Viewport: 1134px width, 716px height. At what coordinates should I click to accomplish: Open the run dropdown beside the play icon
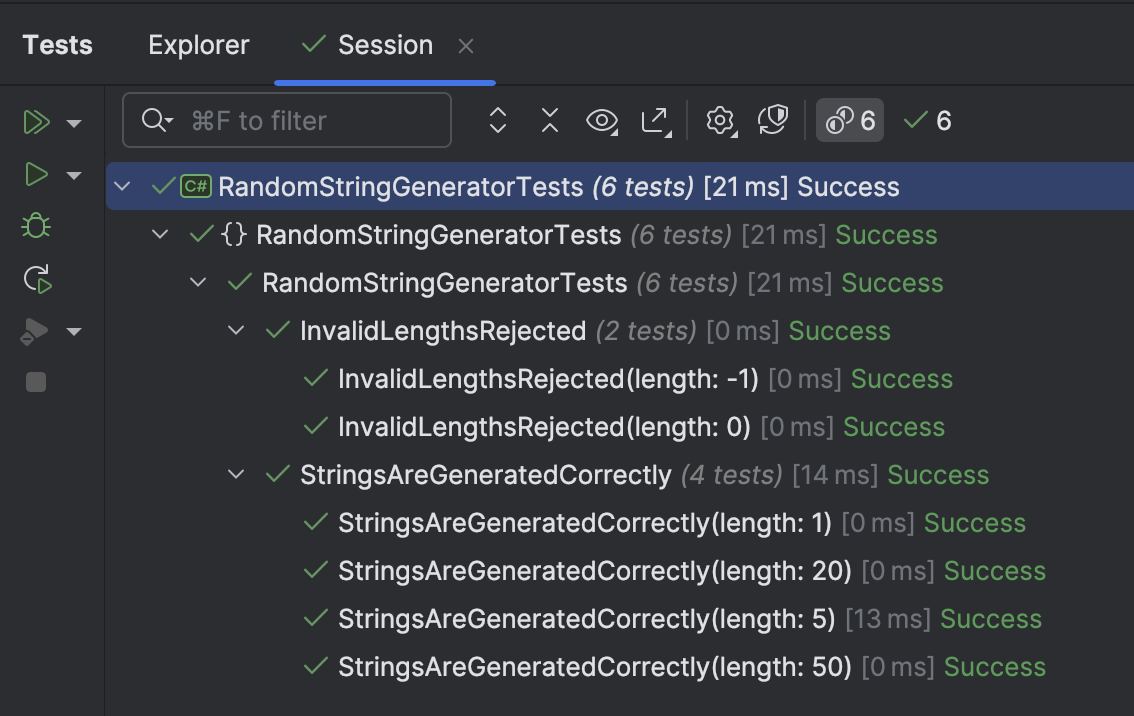tap(73, 174)
